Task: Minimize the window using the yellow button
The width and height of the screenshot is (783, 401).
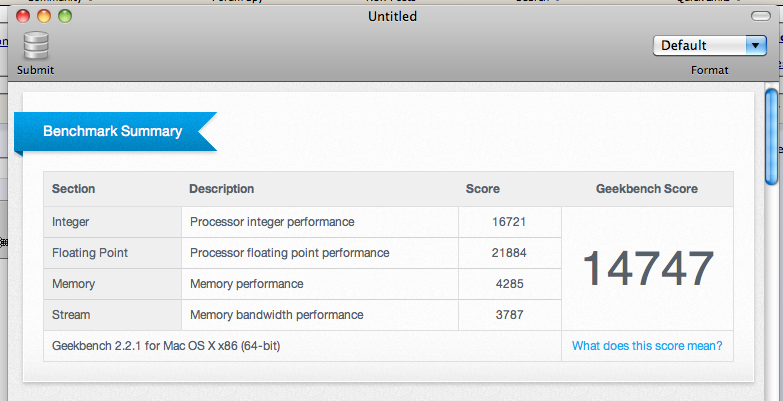Action: [x=44, y=16]
